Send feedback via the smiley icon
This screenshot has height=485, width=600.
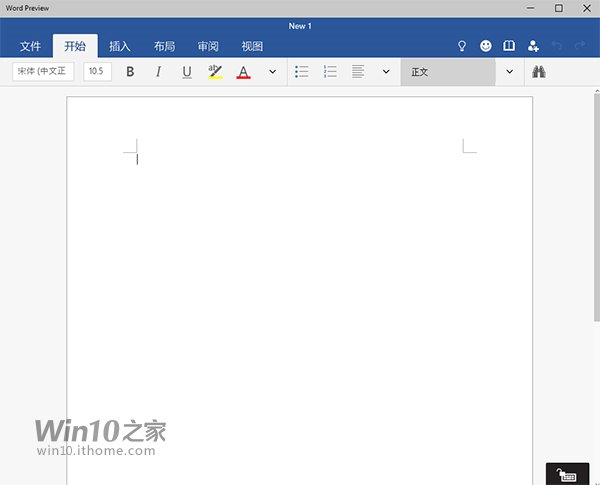(486, 46)
